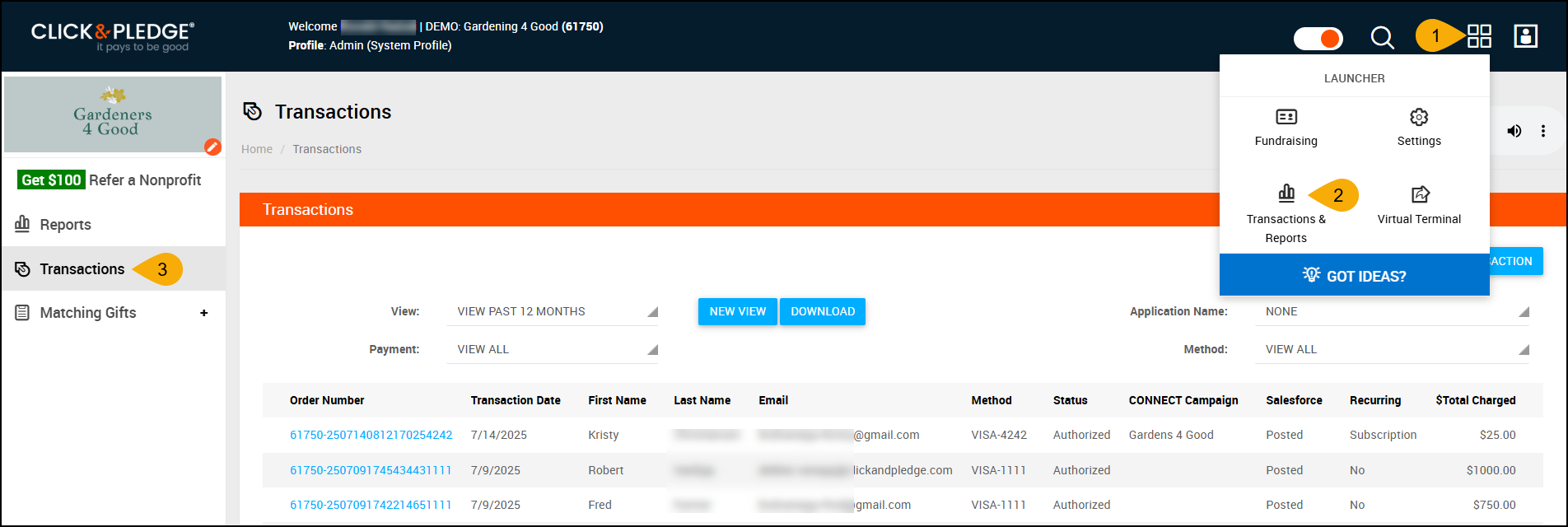Click the search magnifier icon
The height and width of the screenshot is (527, 1568).
pos(1382,38)
